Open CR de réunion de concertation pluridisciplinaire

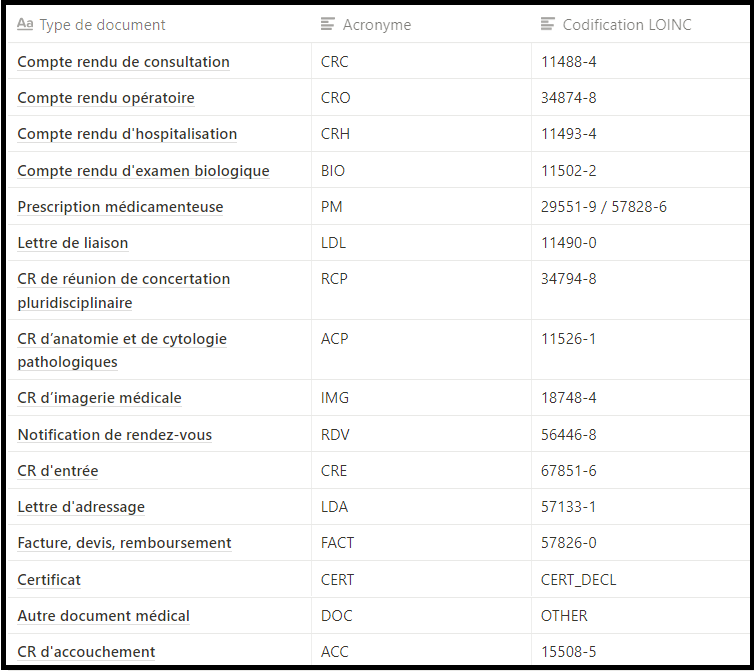[123, 290]
